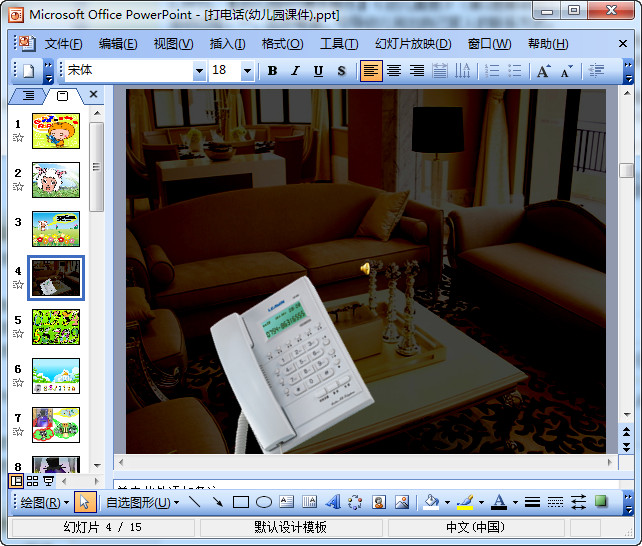The image size is (642, 546).
Task: Toggle text Shadow formatting
Action: tap(341, 71)
